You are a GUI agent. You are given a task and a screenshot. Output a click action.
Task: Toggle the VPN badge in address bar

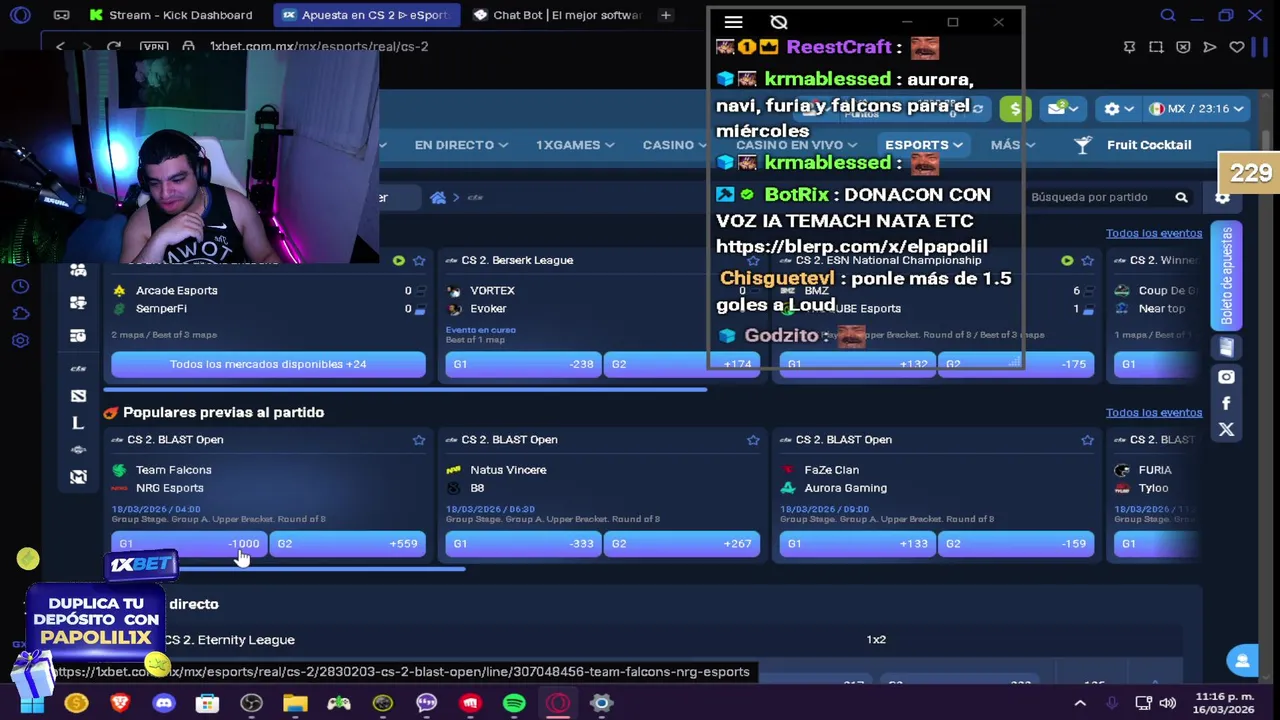tap(153, 47)
